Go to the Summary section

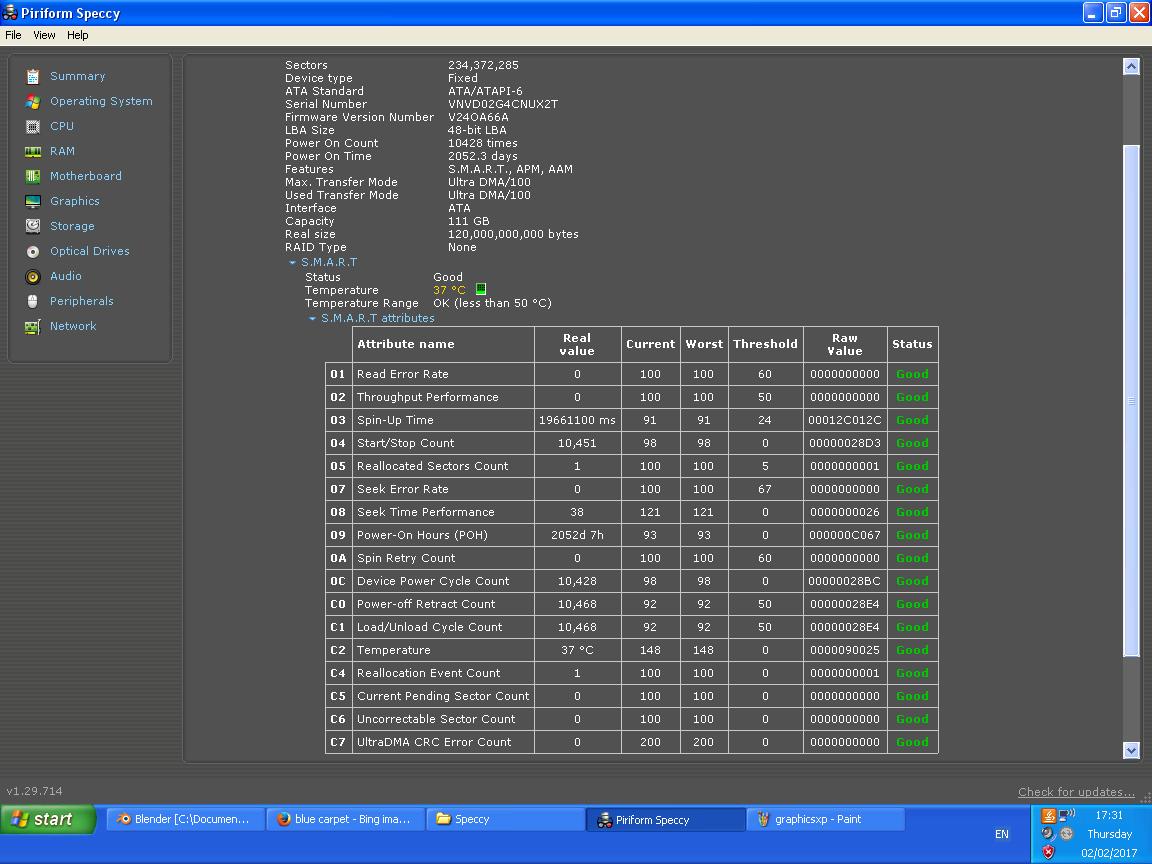(x=77, y=76)
